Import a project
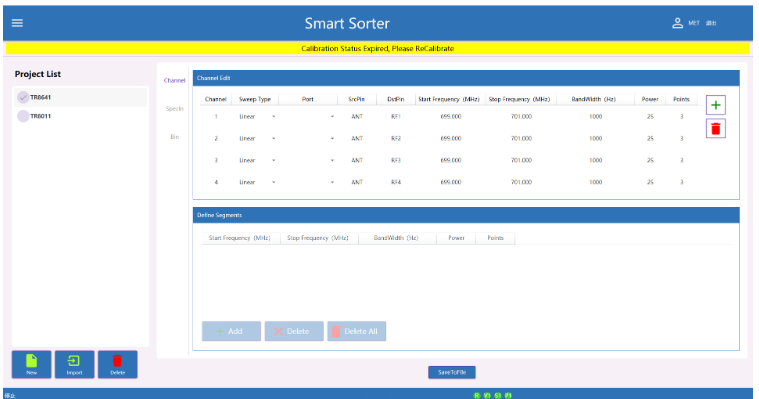 [74, 364]
